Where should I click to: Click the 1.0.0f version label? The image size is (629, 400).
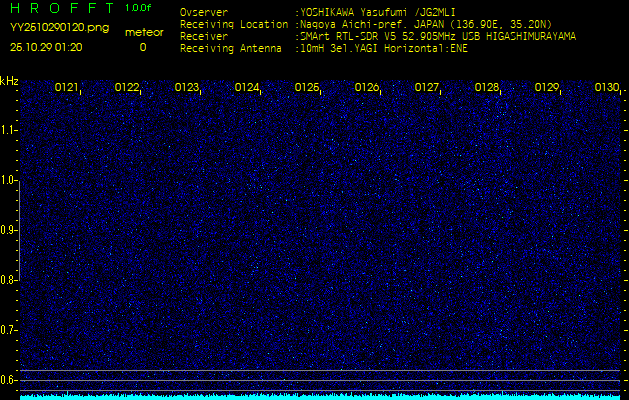coord(139,8)
